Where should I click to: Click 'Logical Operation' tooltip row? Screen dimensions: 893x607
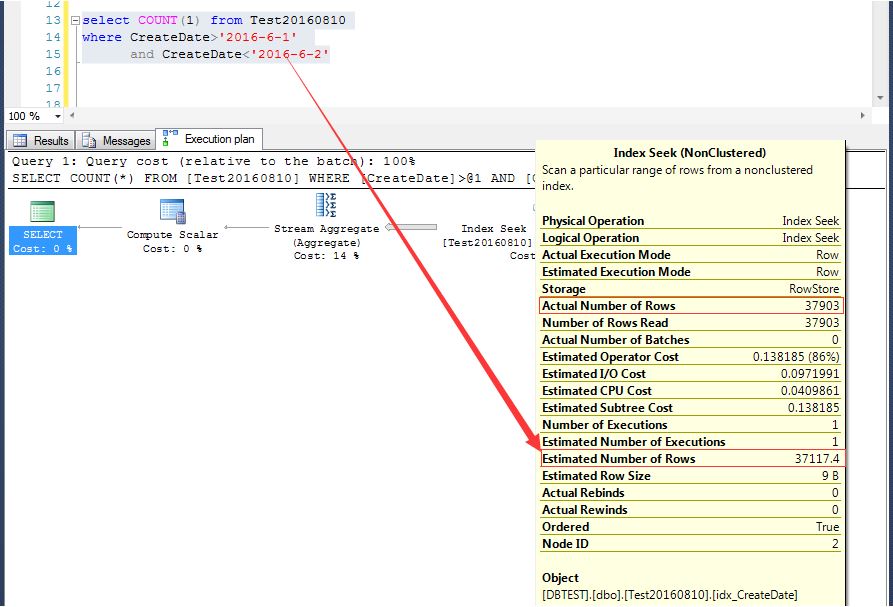pyautogui.click(x=690, y=238)
